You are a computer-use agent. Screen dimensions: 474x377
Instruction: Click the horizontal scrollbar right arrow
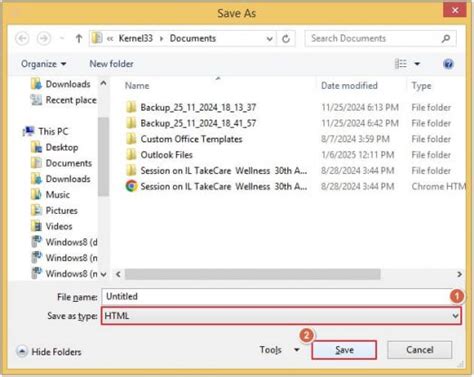coord(459,274)
